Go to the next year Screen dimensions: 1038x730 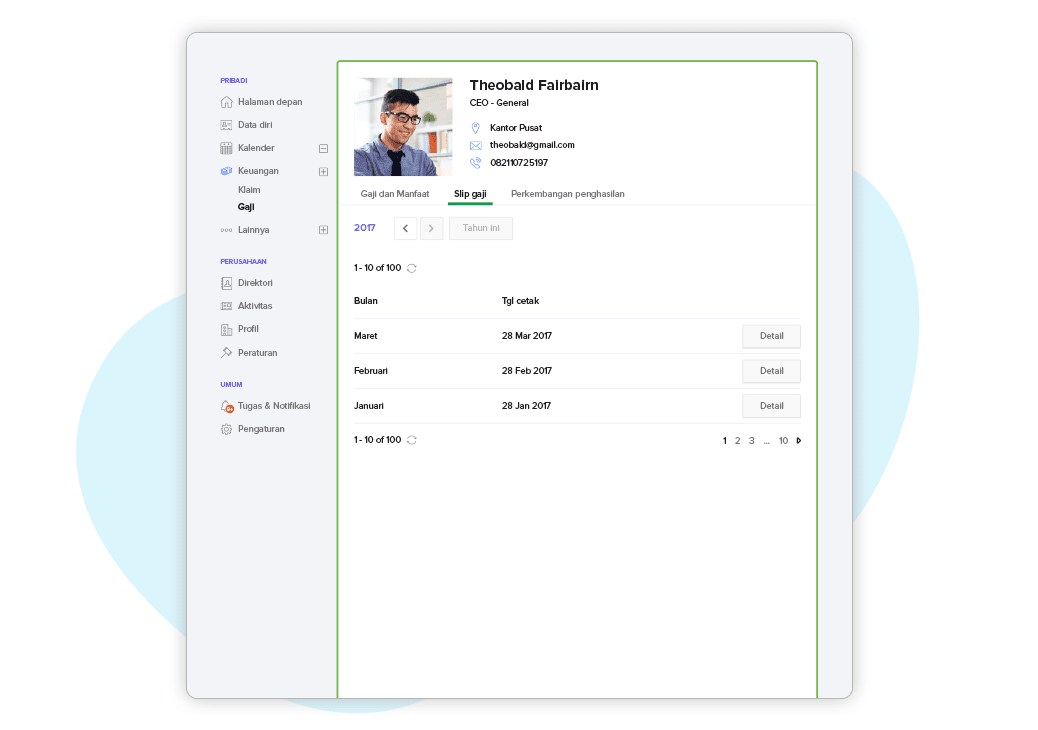[432, 228]
